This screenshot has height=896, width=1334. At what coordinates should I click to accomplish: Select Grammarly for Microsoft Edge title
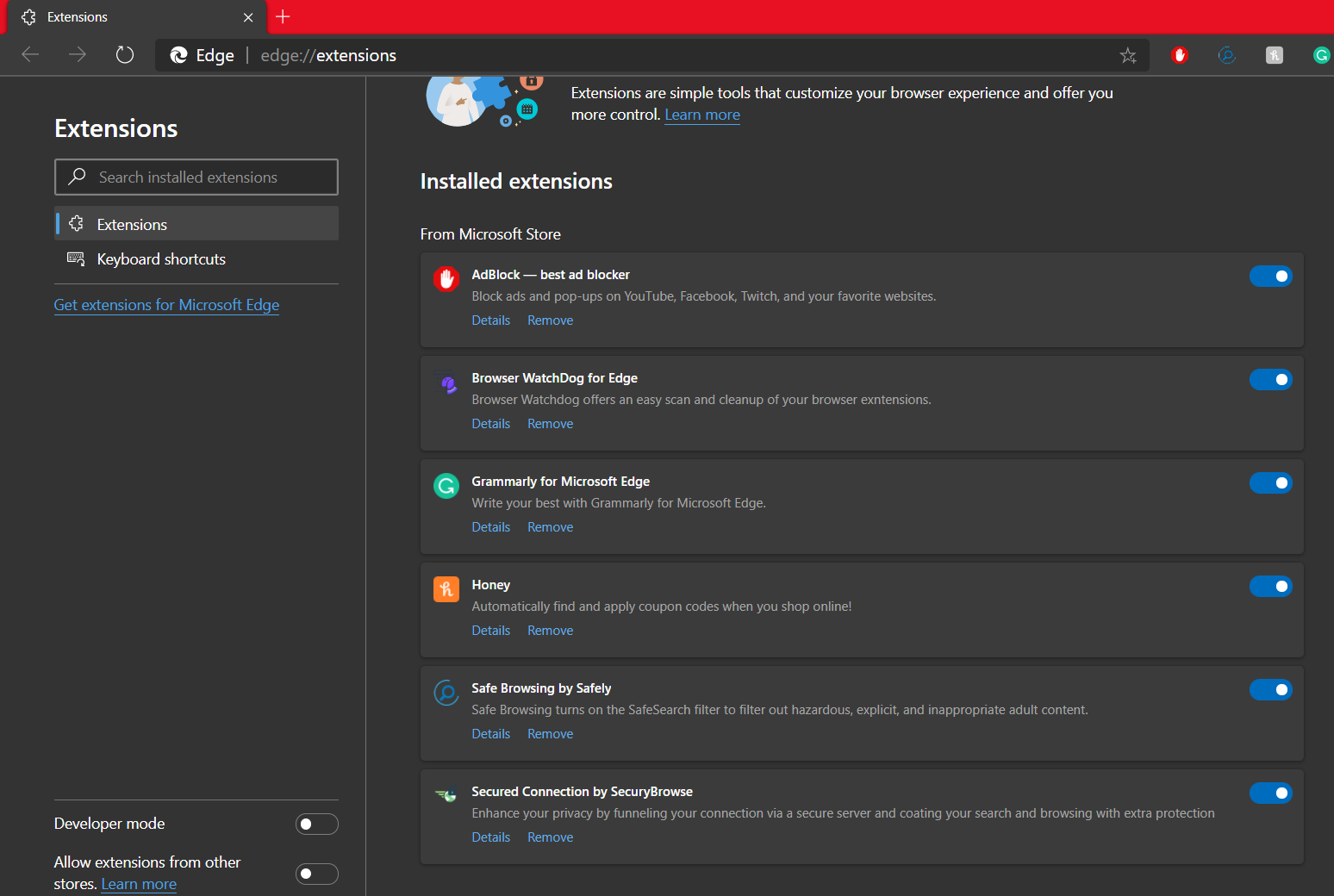click(561, 482)
